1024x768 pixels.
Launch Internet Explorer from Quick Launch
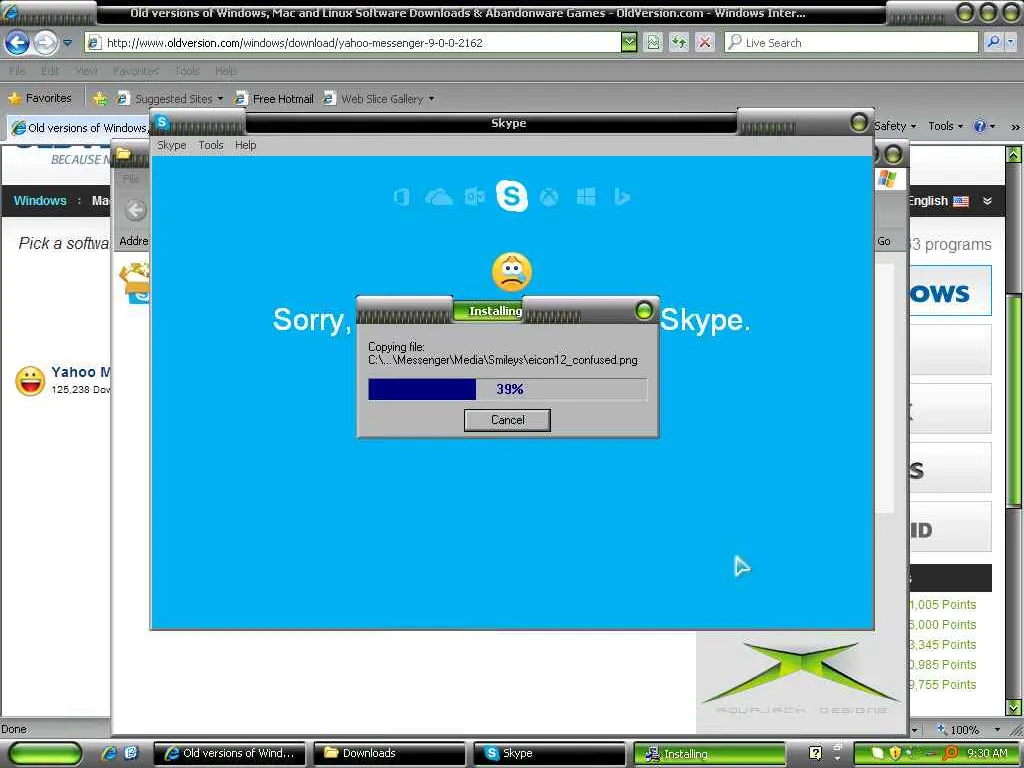point(109,753)
